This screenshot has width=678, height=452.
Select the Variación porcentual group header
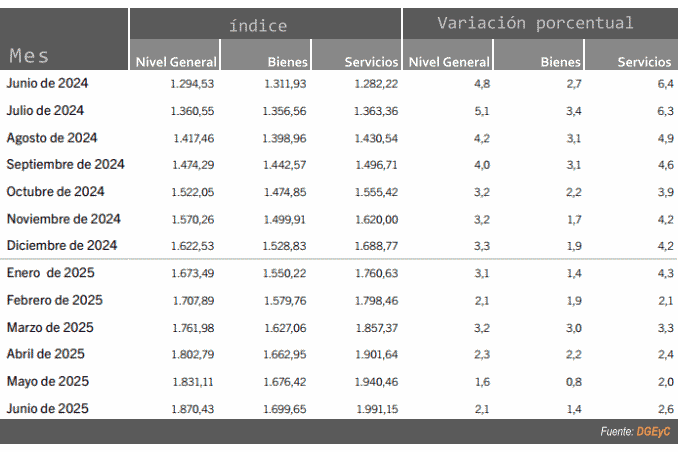click(535, 22)
